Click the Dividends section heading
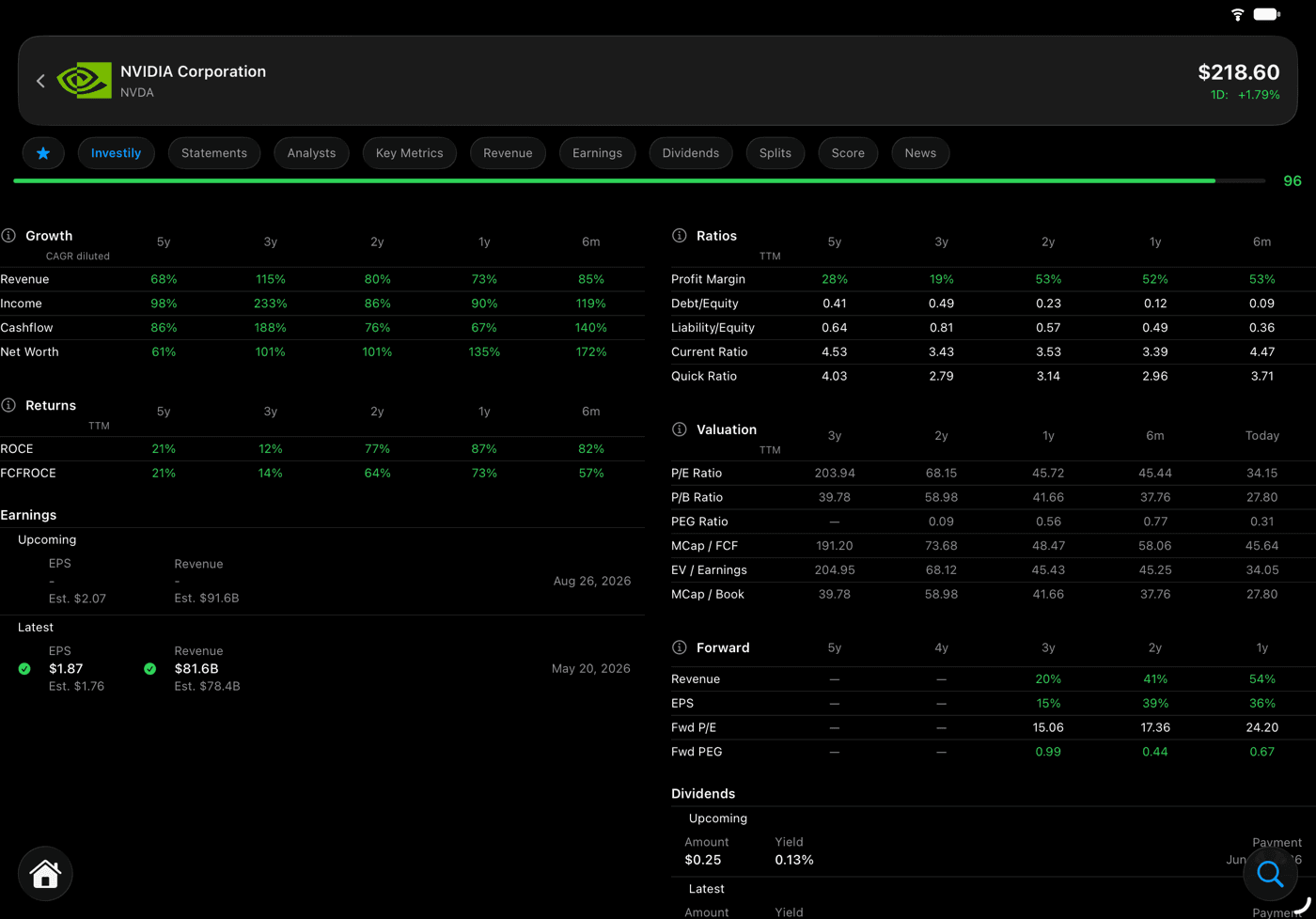The width and height of the screenshot is (1316, 919). (703, 794)
